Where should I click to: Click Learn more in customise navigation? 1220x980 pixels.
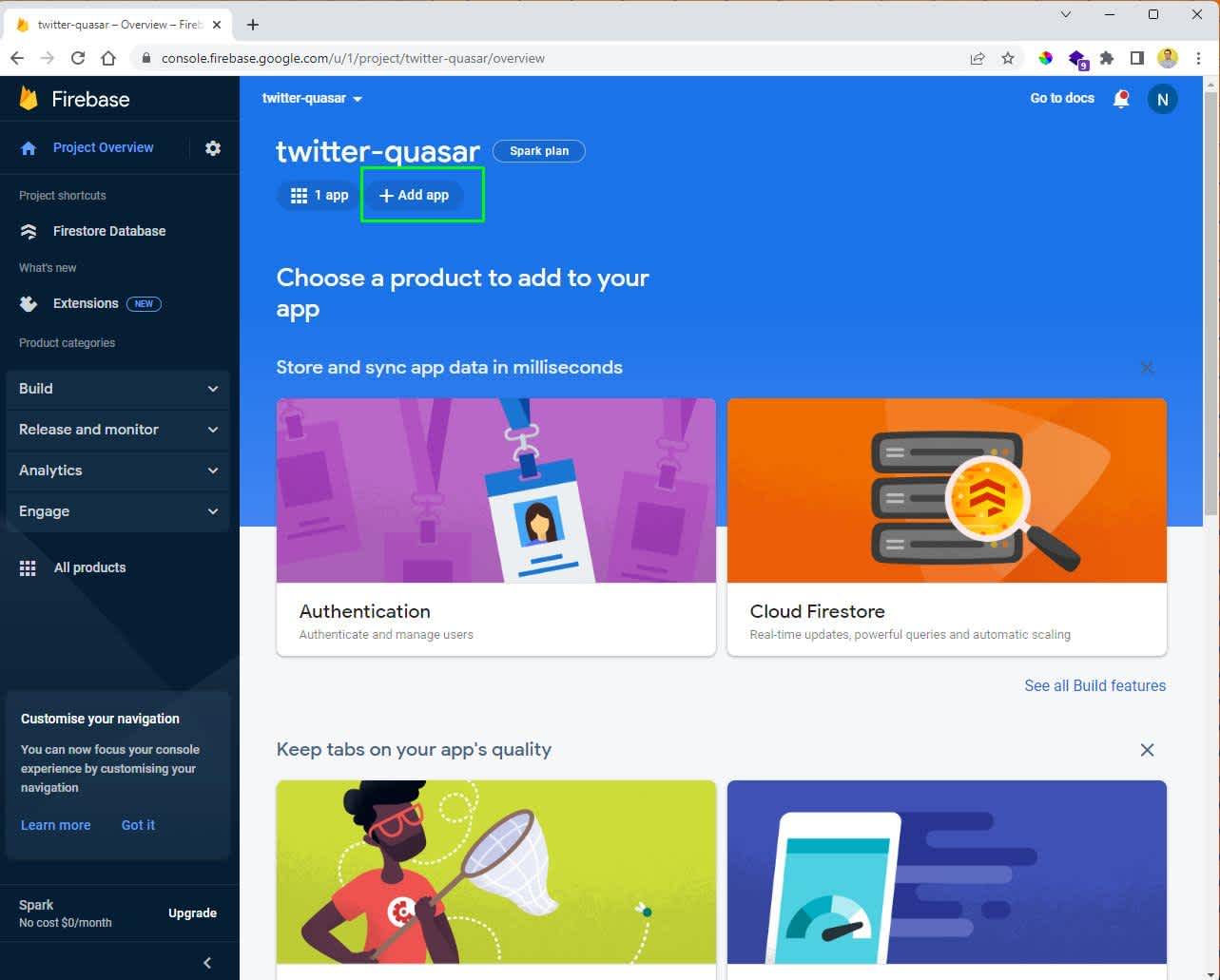(56, 825)
